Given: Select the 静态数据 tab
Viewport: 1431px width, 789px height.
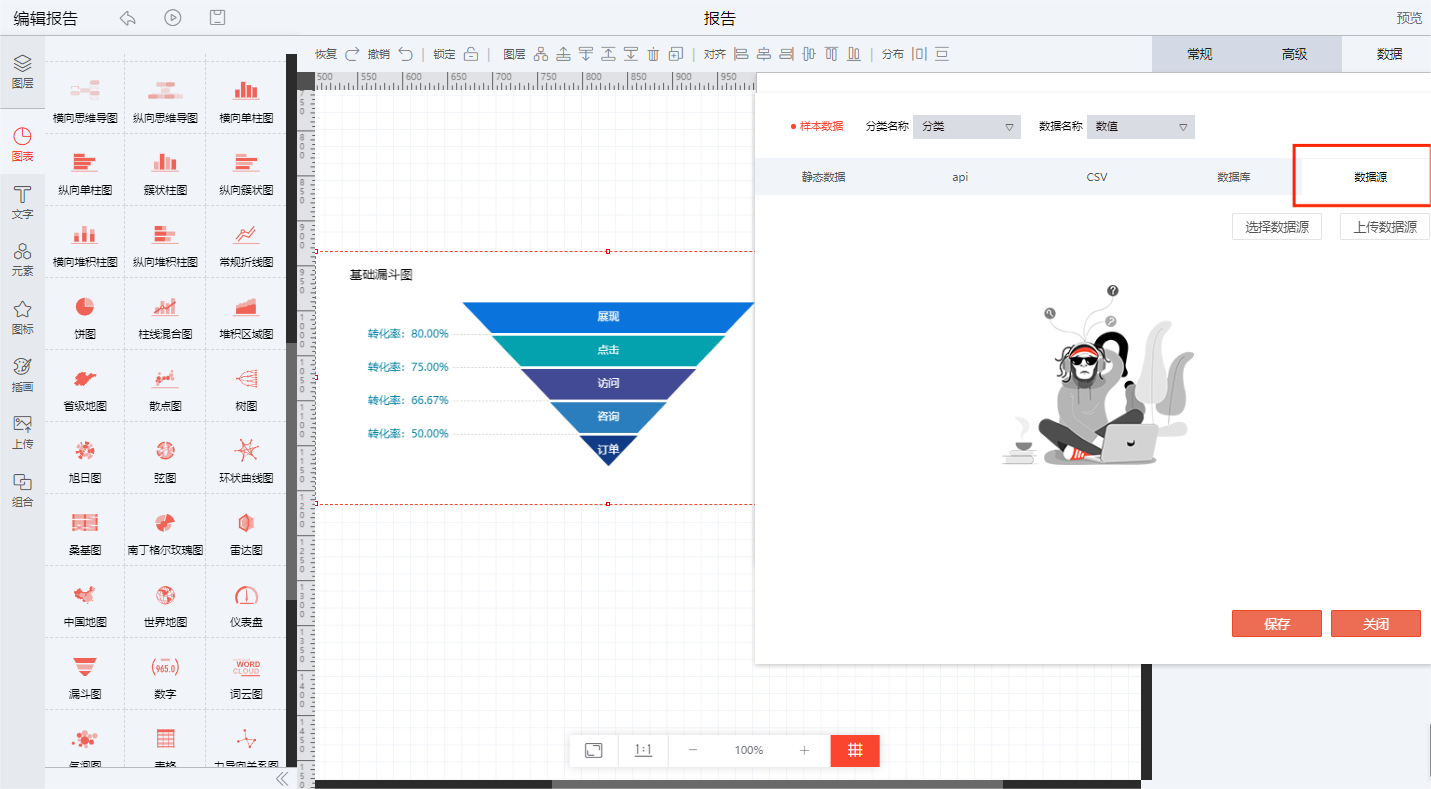Looking at the screenshot, I should (823, 177).
